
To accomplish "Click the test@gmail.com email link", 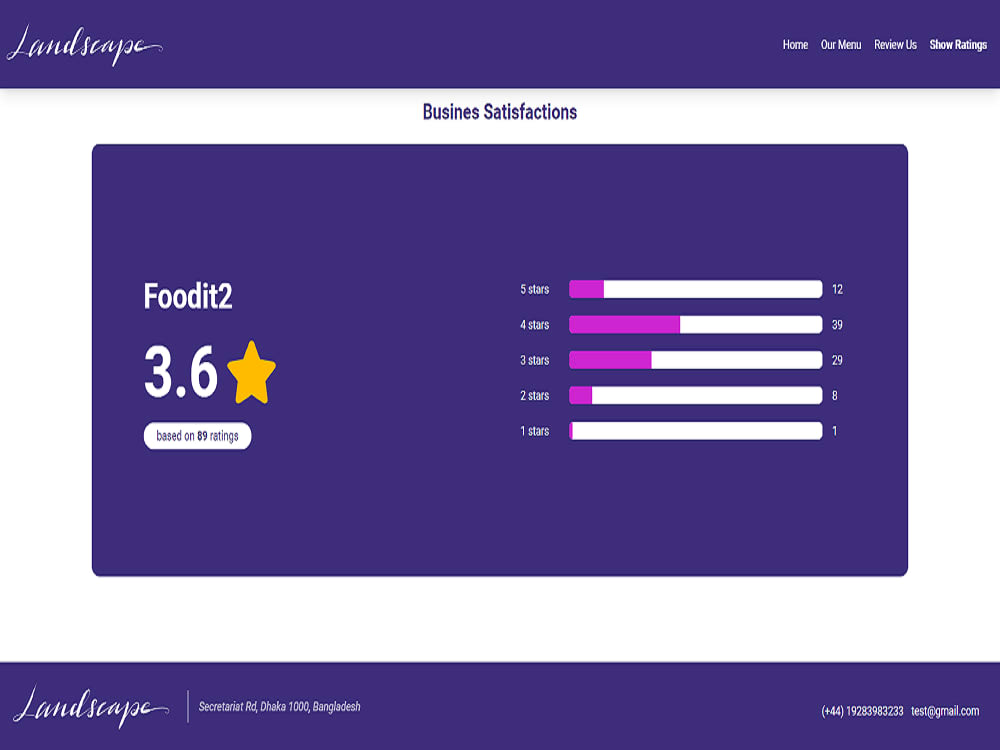I will click(945, 711).
